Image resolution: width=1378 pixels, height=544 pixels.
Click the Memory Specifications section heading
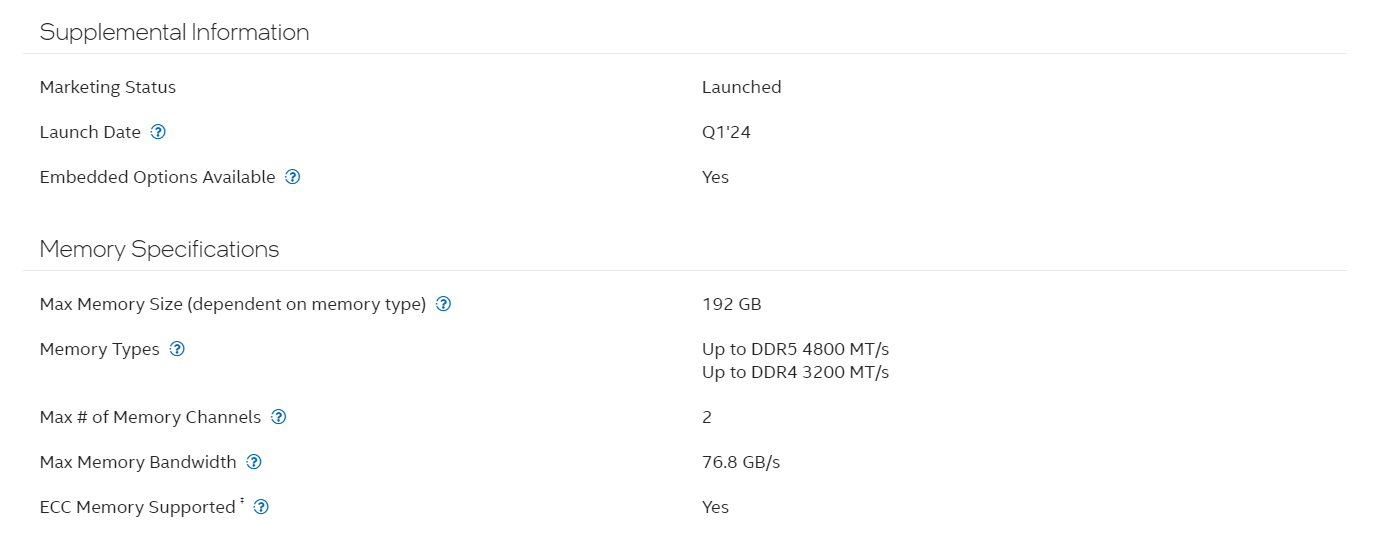pyautogui.click(x=159, y=249)
